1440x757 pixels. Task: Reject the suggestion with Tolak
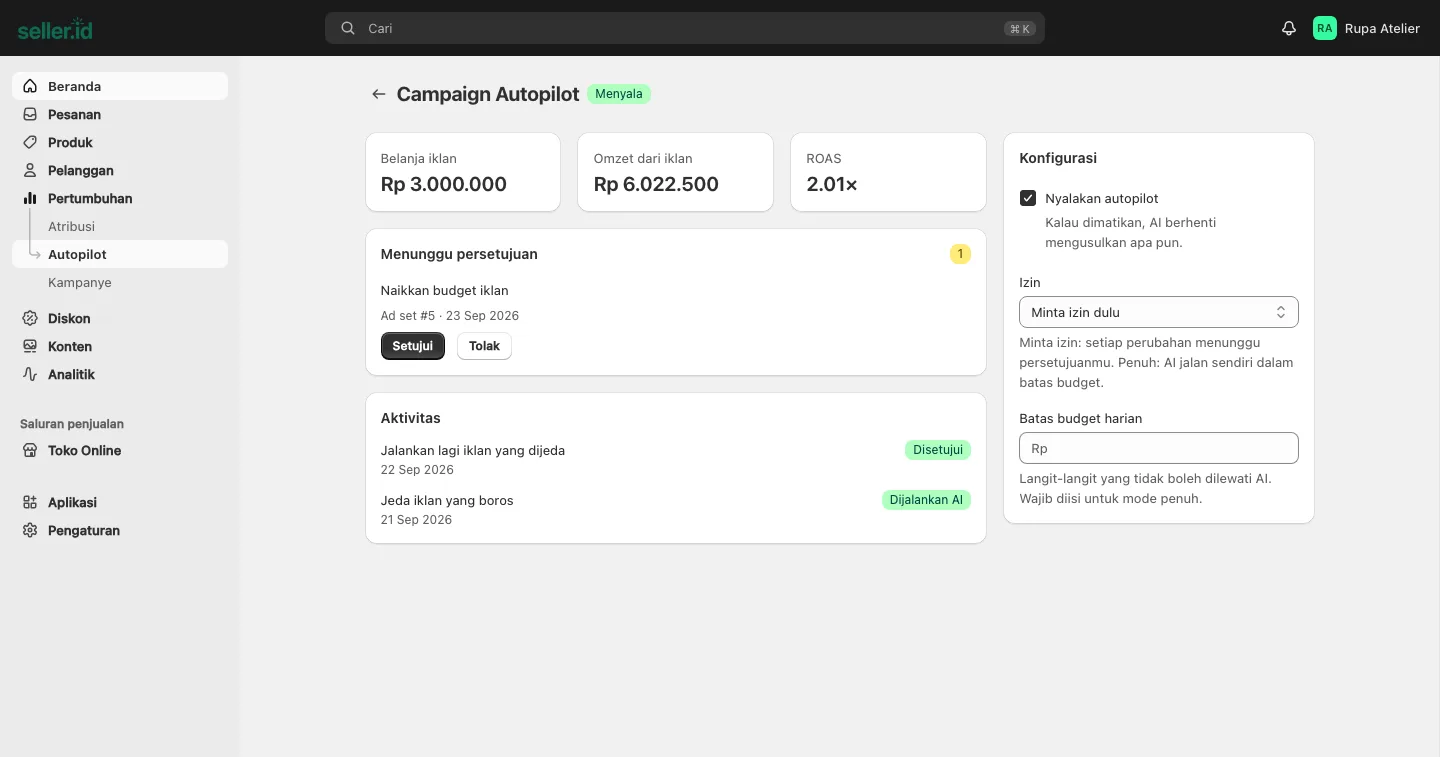(484, 346)
